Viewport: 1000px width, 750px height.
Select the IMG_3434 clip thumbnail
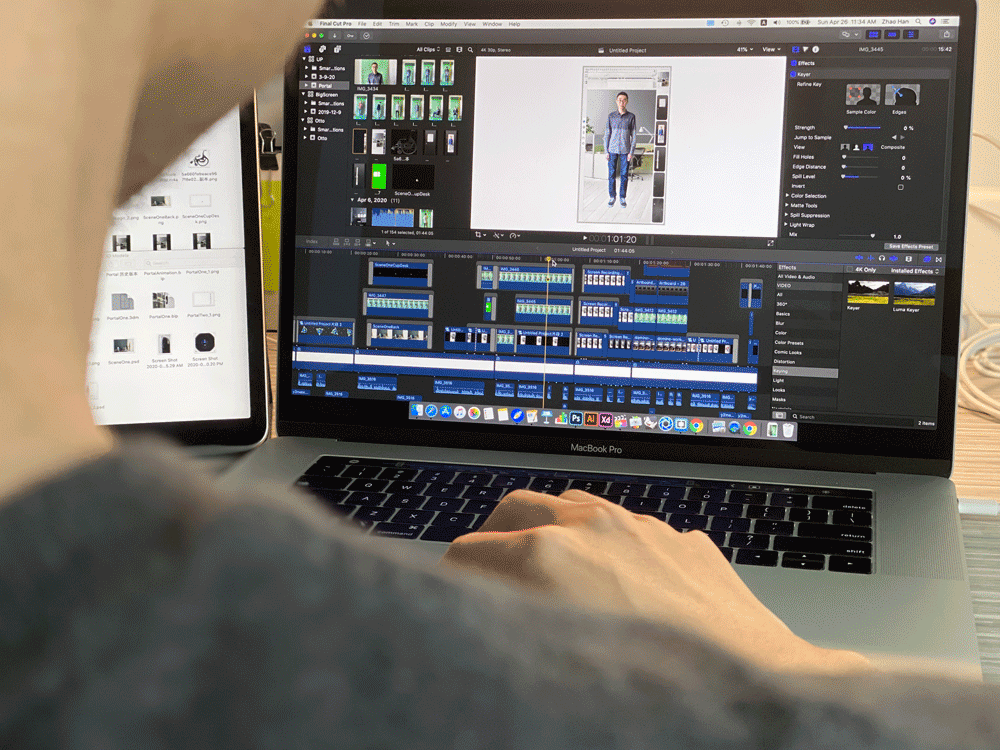point(375,72)
